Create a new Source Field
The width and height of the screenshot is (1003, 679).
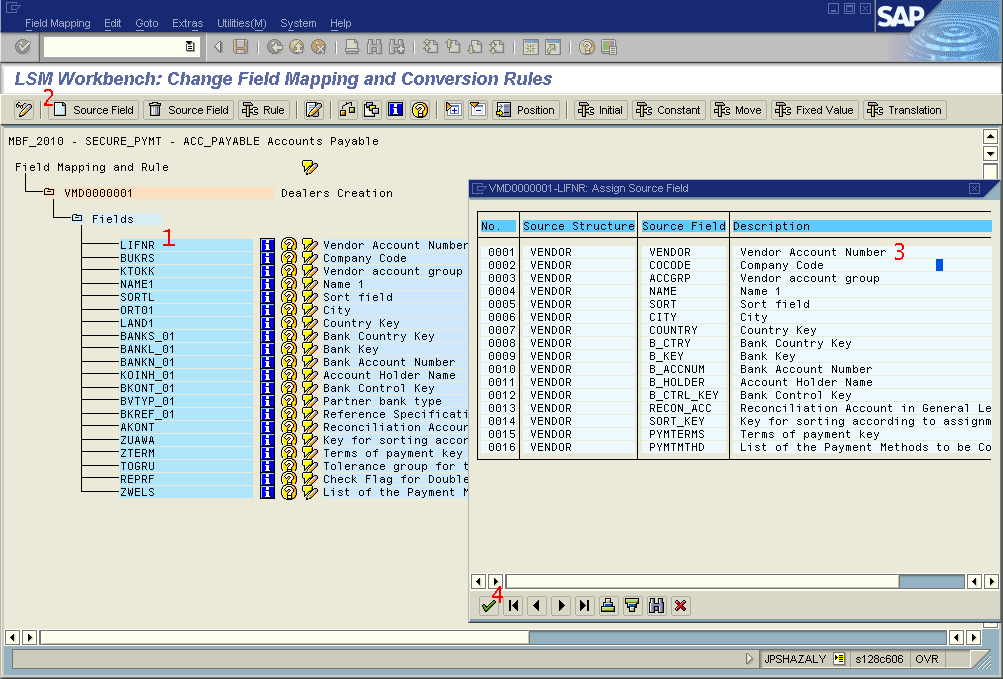(x=91, y=109)
